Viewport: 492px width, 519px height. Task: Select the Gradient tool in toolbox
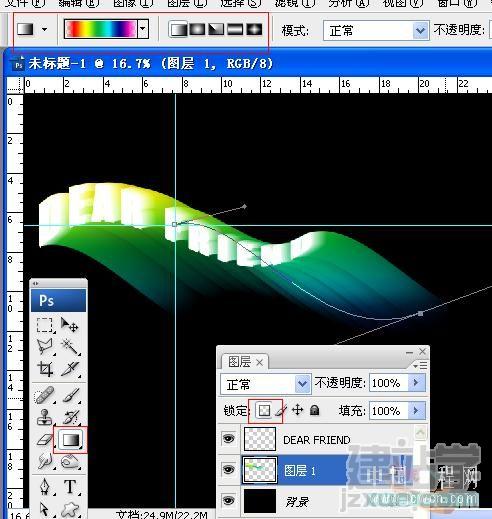[x=70, y=440]
